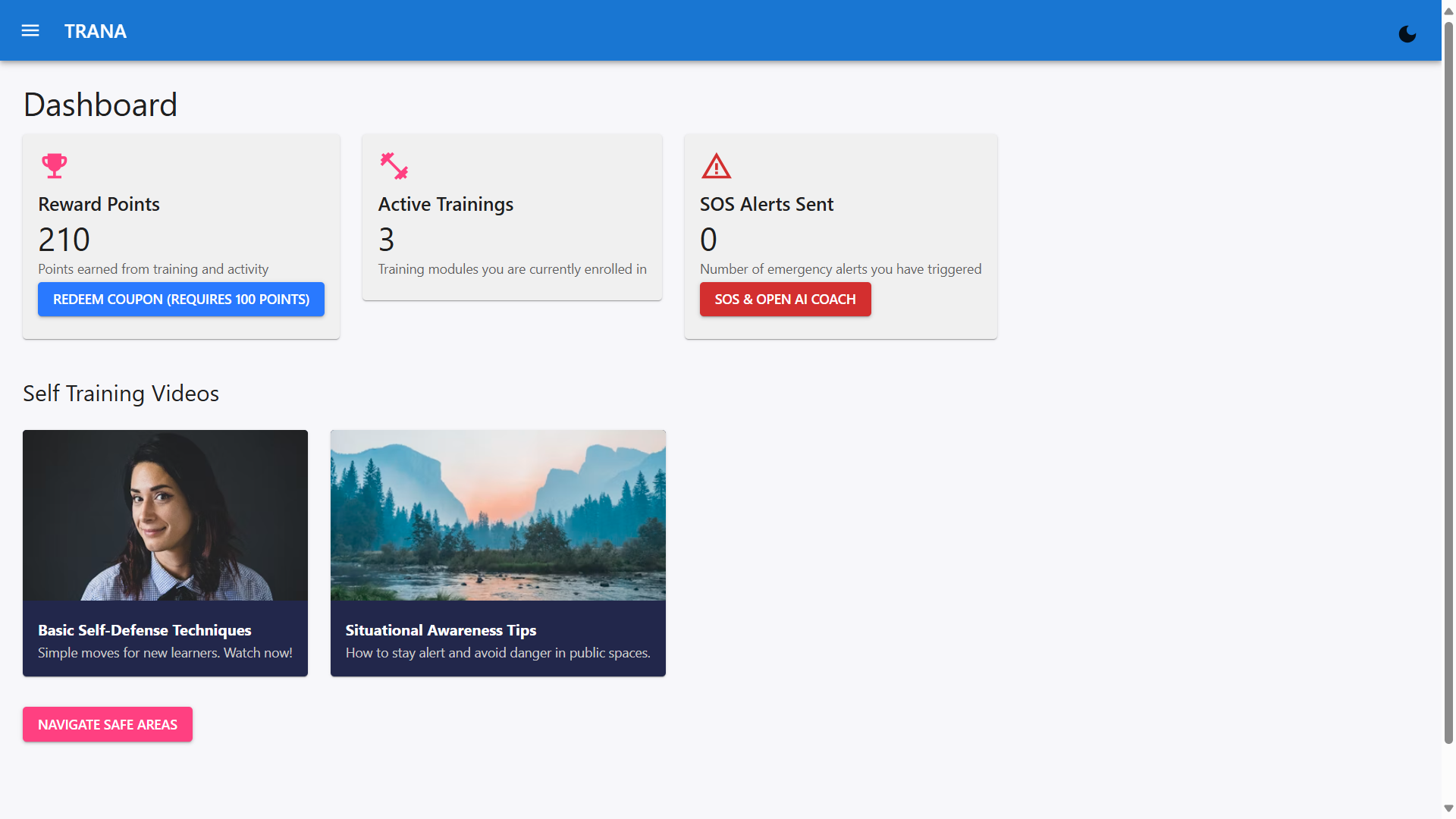Click the Reward Points trophy icon

[x=54, y=165]
